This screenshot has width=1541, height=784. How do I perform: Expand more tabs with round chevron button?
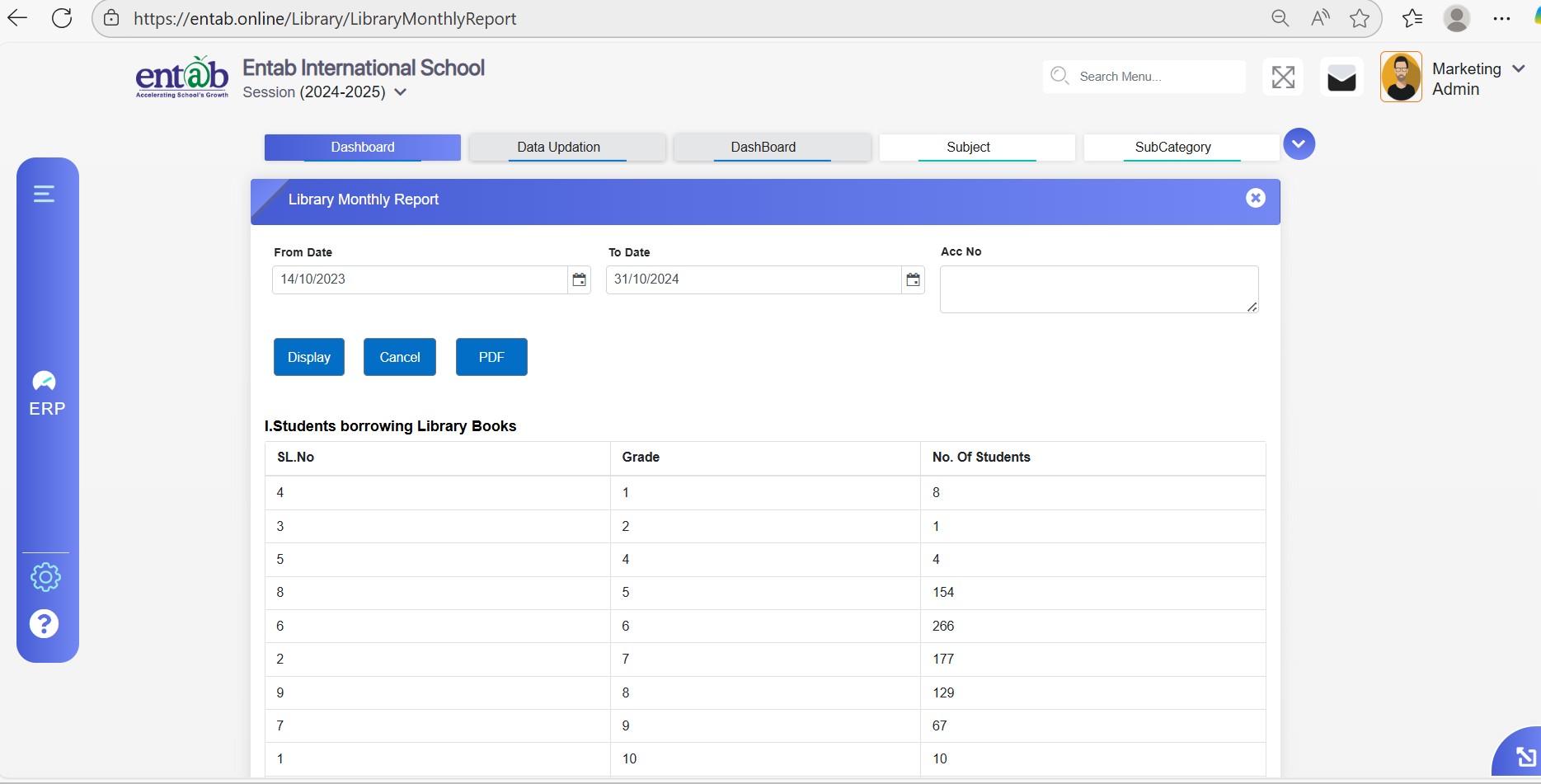pyautogui.click(x=1299, y=144)
